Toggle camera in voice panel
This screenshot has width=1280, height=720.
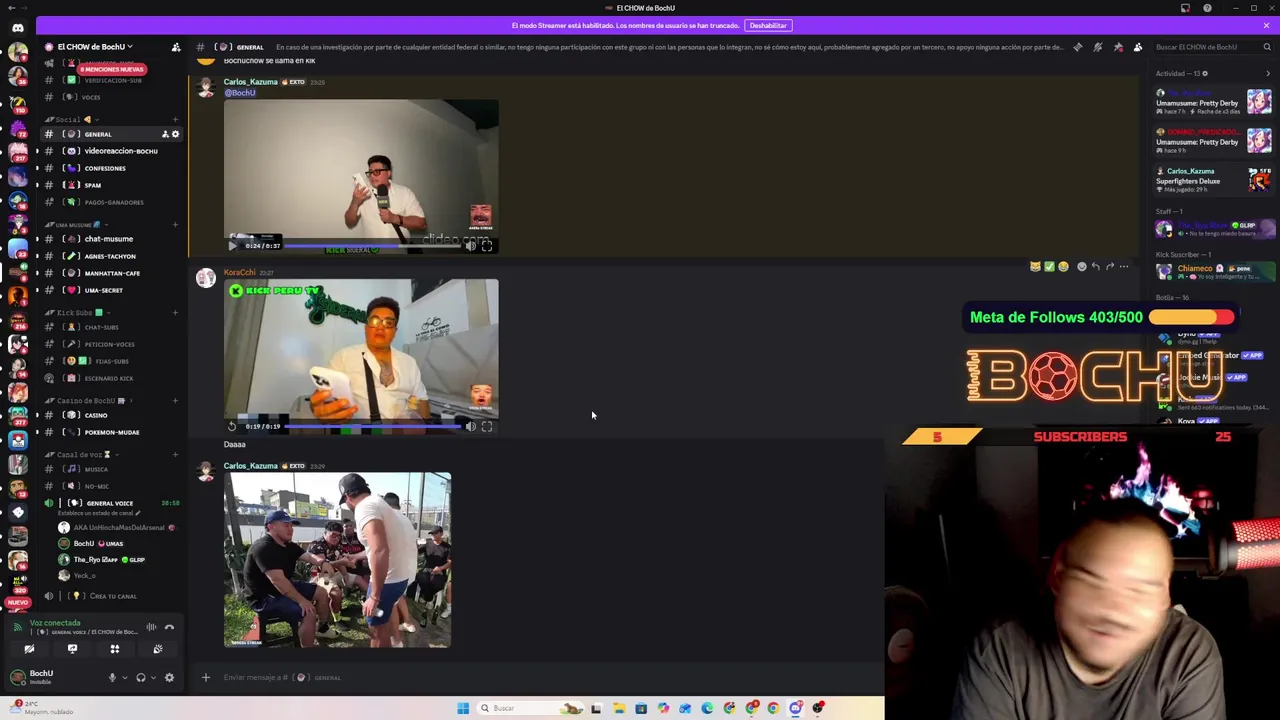(29, 649)
